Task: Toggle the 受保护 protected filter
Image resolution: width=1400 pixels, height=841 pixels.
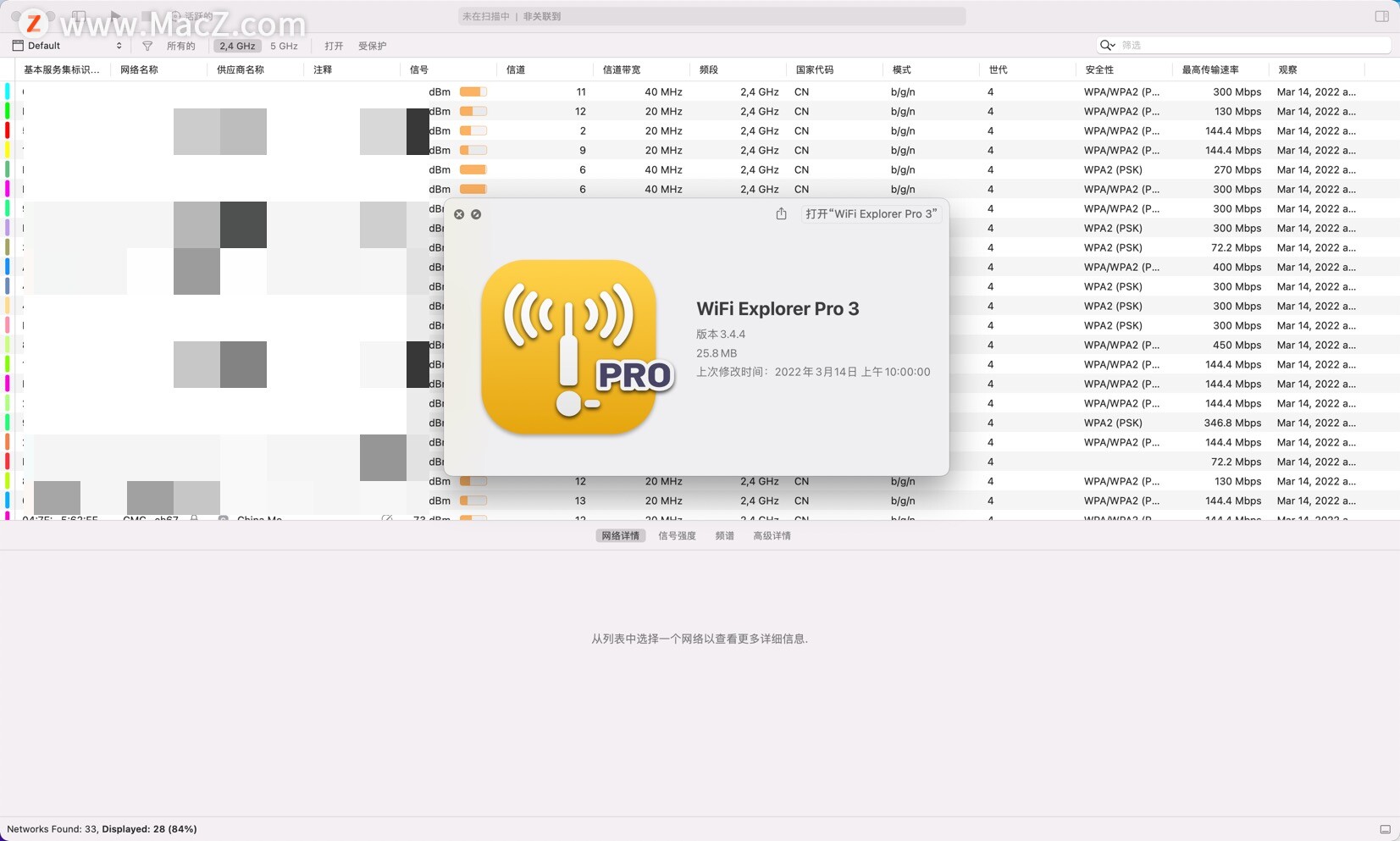Action: point(372,46)
